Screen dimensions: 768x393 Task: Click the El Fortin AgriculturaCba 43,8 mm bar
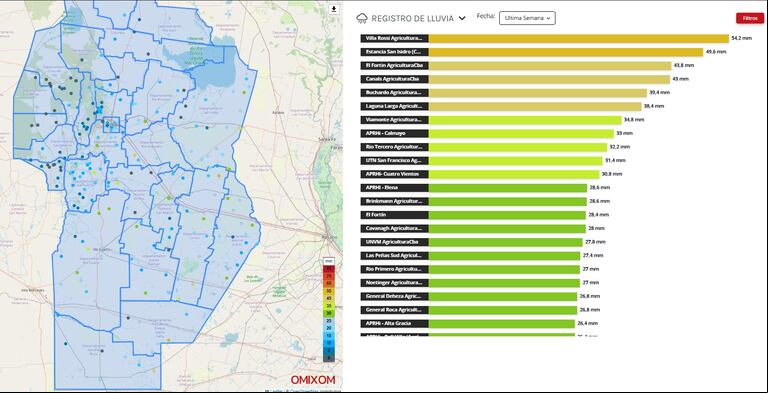point(550,66)
